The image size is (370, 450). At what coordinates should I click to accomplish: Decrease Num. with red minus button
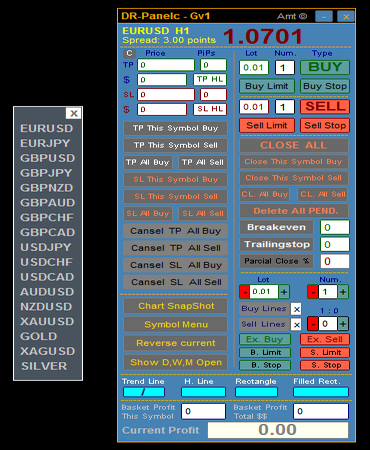tap(313, 292)
